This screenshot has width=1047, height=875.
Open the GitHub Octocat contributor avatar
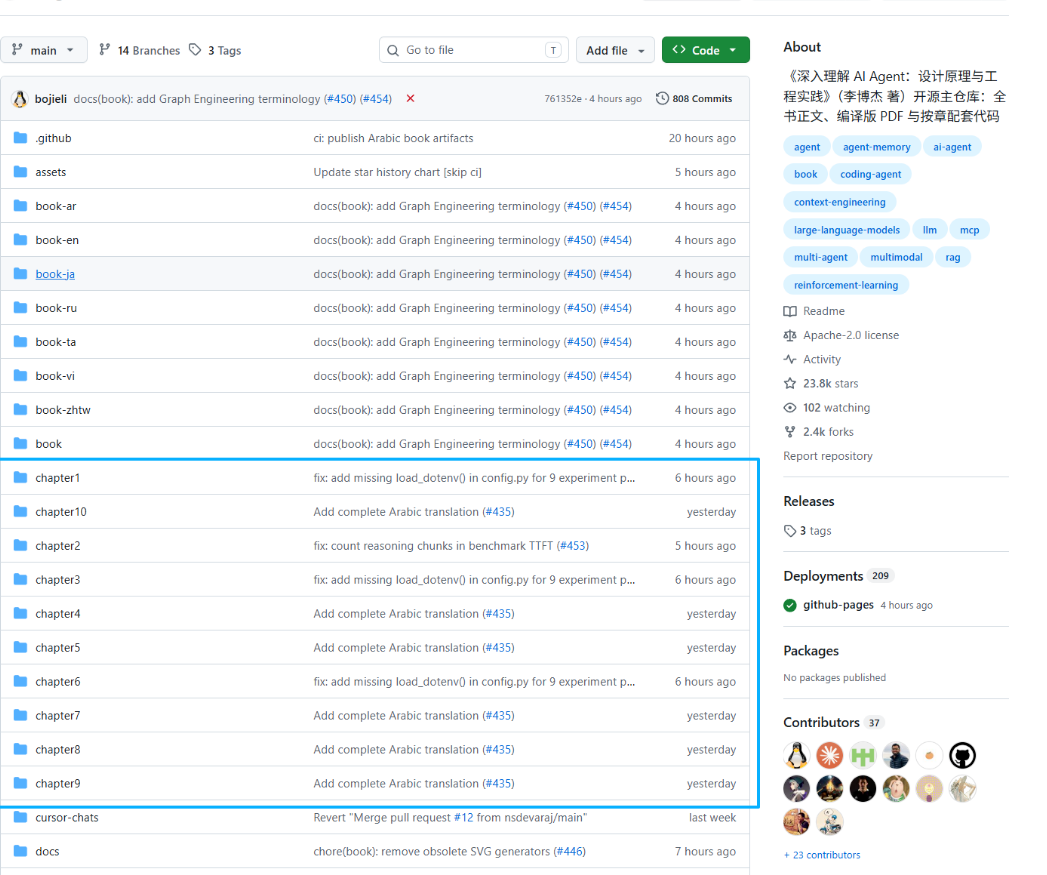click(x=962, y=755)
